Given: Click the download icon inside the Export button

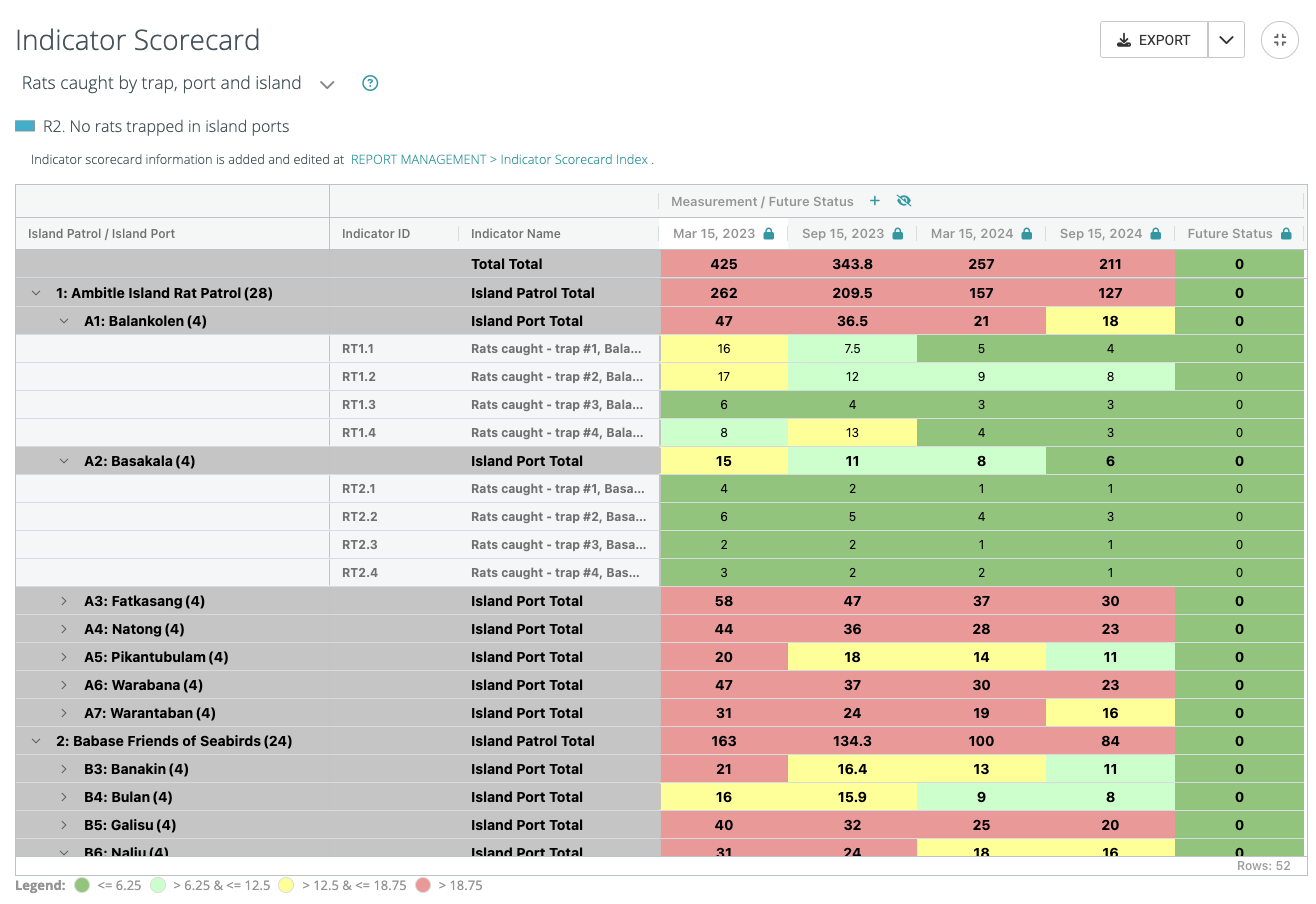Looking at the screenshot, I should pos(1124,40).
